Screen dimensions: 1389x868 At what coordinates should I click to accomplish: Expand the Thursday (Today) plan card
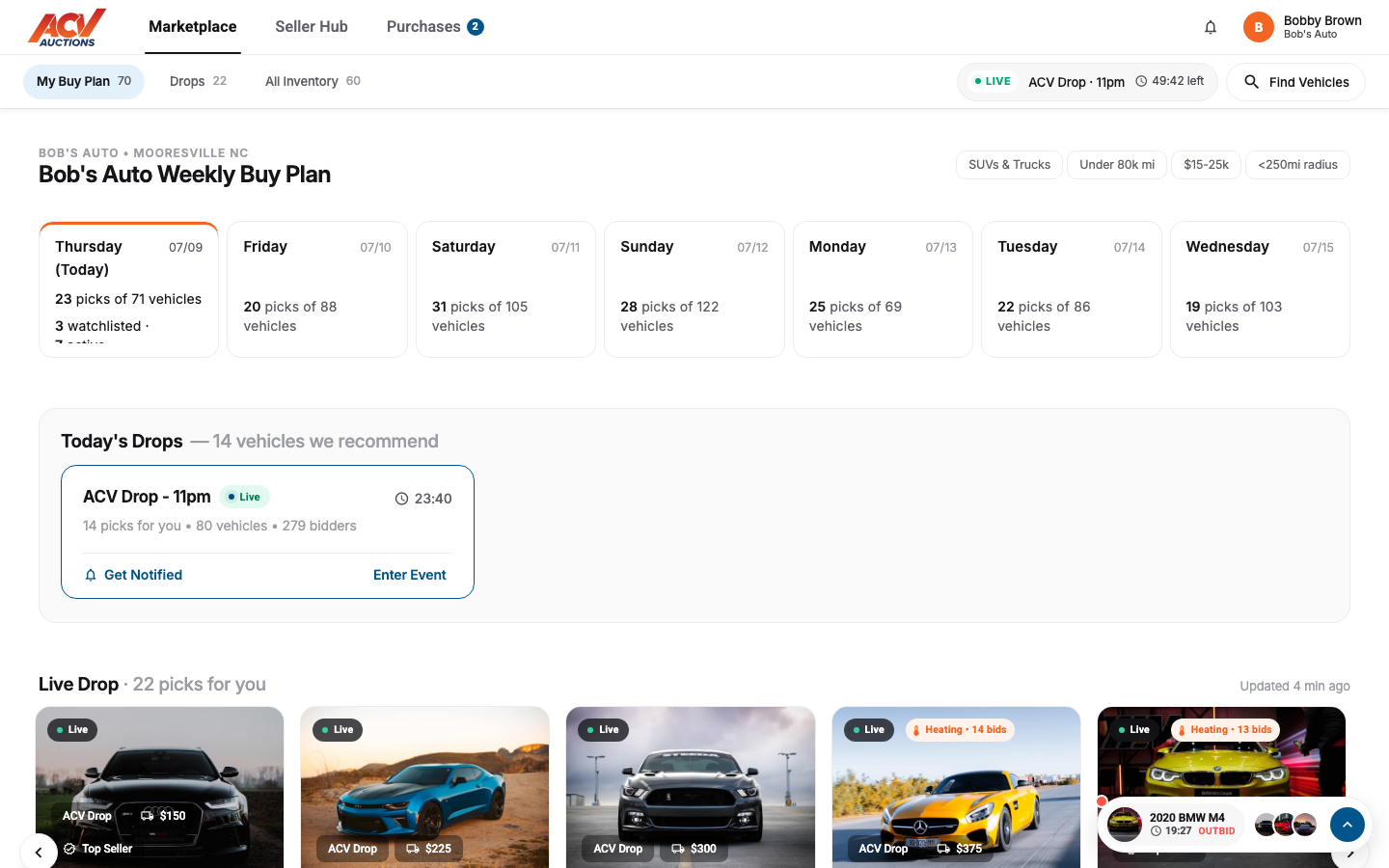coord(129,289)
